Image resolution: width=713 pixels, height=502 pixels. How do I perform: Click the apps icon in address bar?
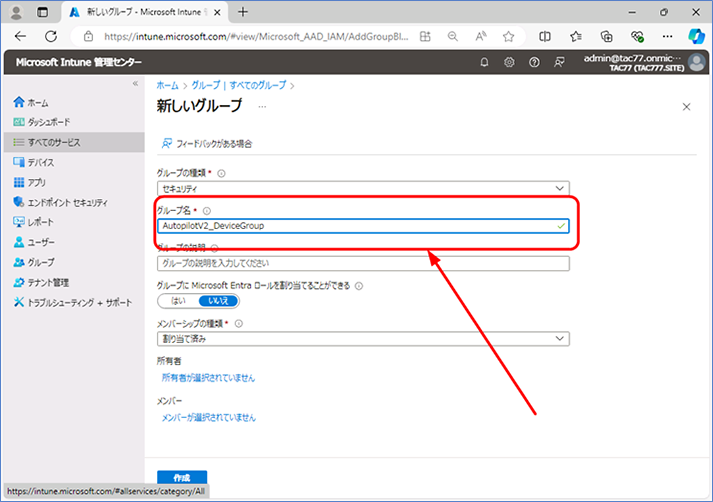pos(425,36)
